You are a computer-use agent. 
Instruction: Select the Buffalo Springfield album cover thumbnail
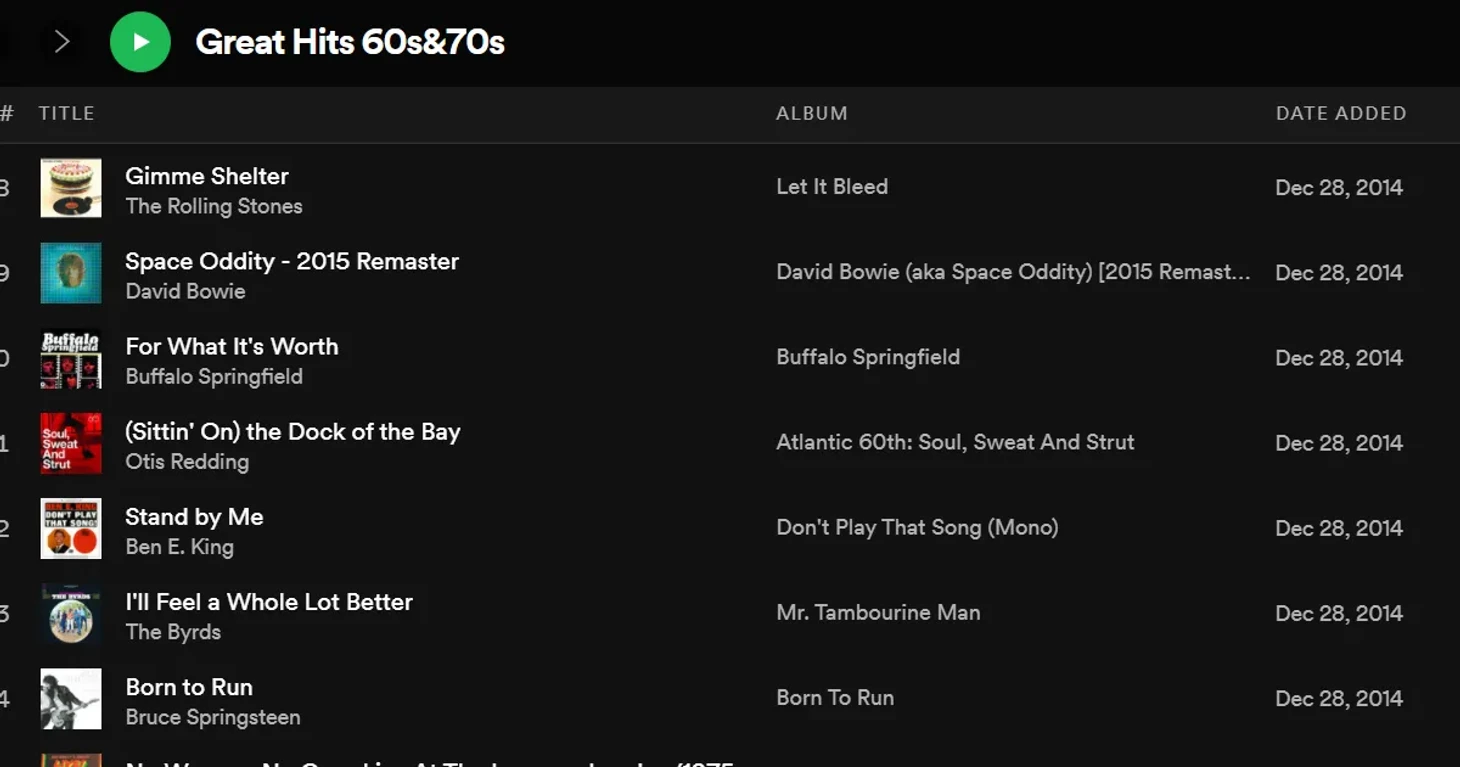pos(71,358)
